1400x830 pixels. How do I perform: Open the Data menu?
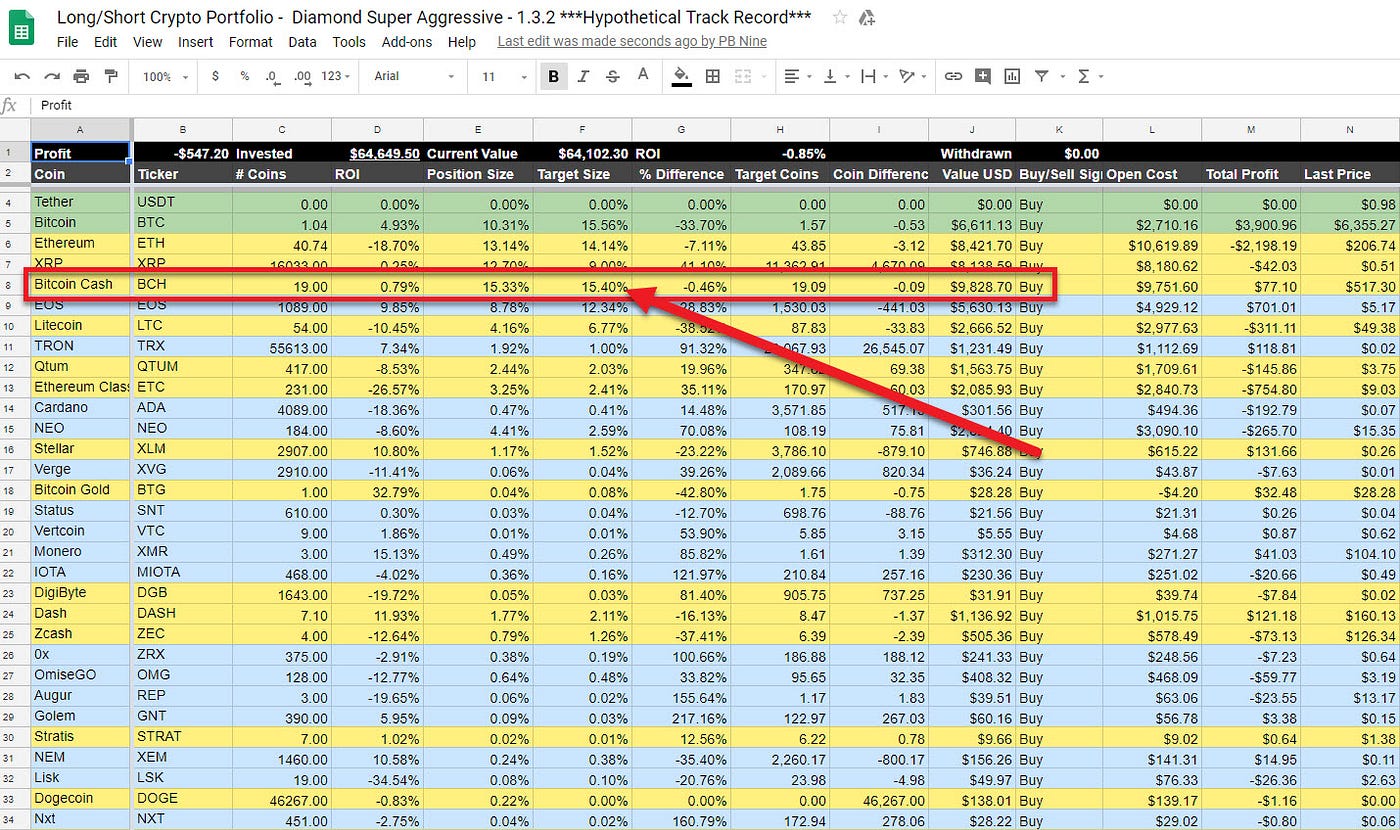click(302, 42)
